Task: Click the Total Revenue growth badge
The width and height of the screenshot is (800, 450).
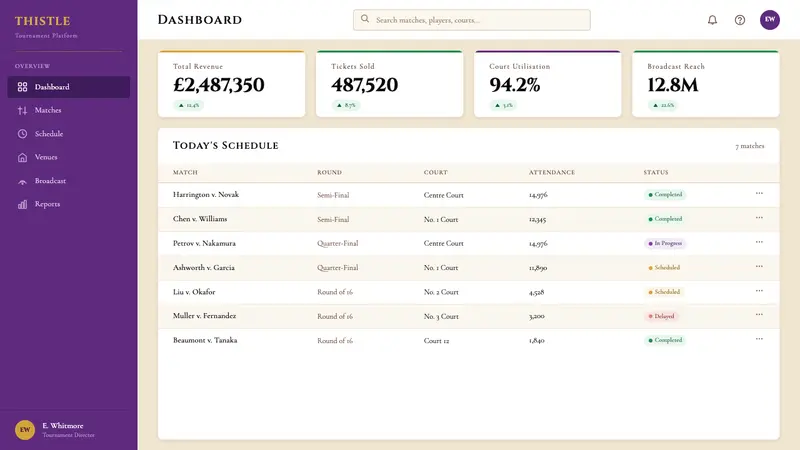Action: tap(188, 105)
